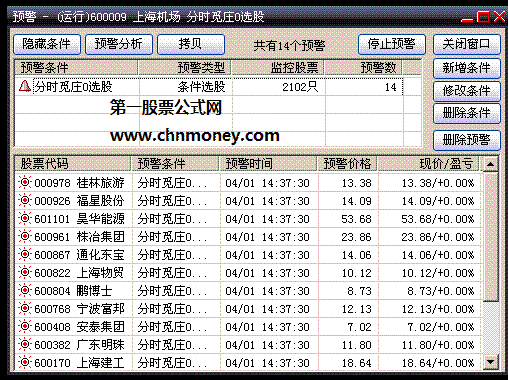This screenshot has height=380, width=508.
Task: Click 12.13/+0.00% profit cell
Action: pos(430,309)
